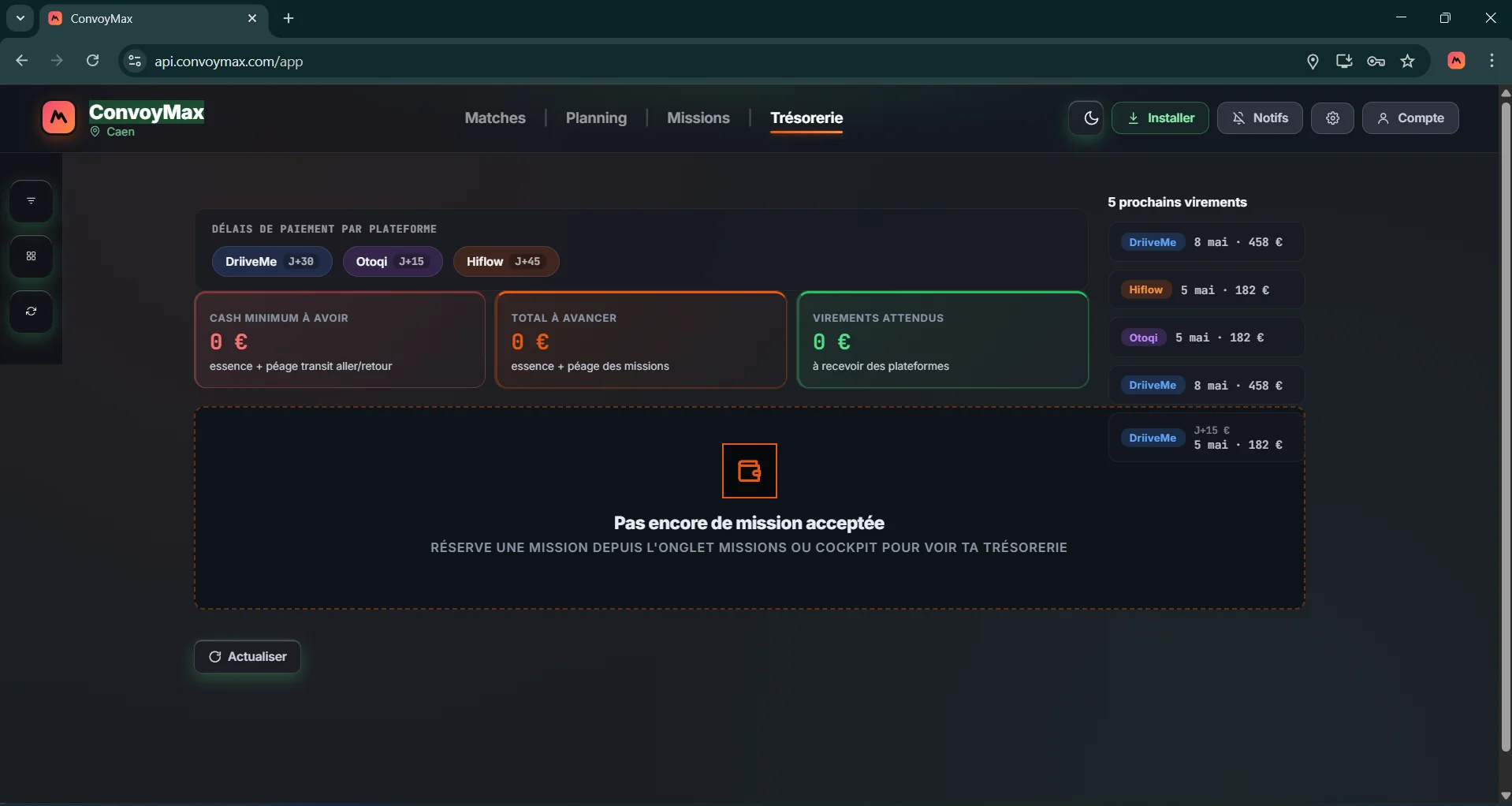Click the Virements attendus card

(x=943, y=340)
